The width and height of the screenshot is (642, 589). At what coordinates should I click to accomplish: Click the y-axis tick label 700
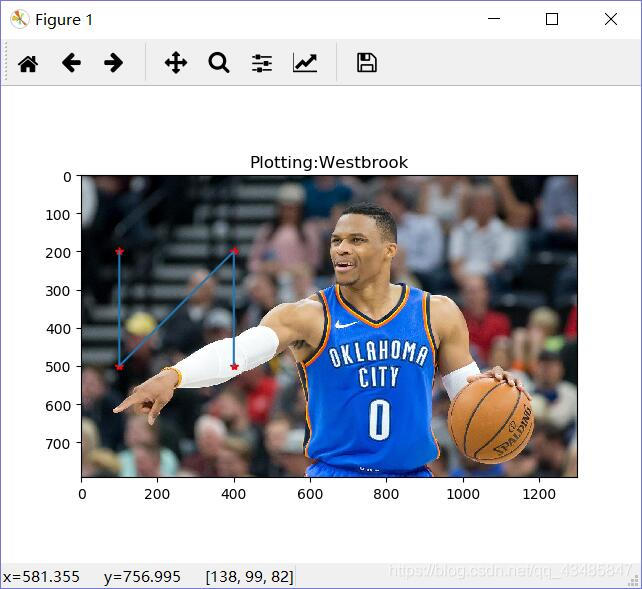click(x=58, y=444)
